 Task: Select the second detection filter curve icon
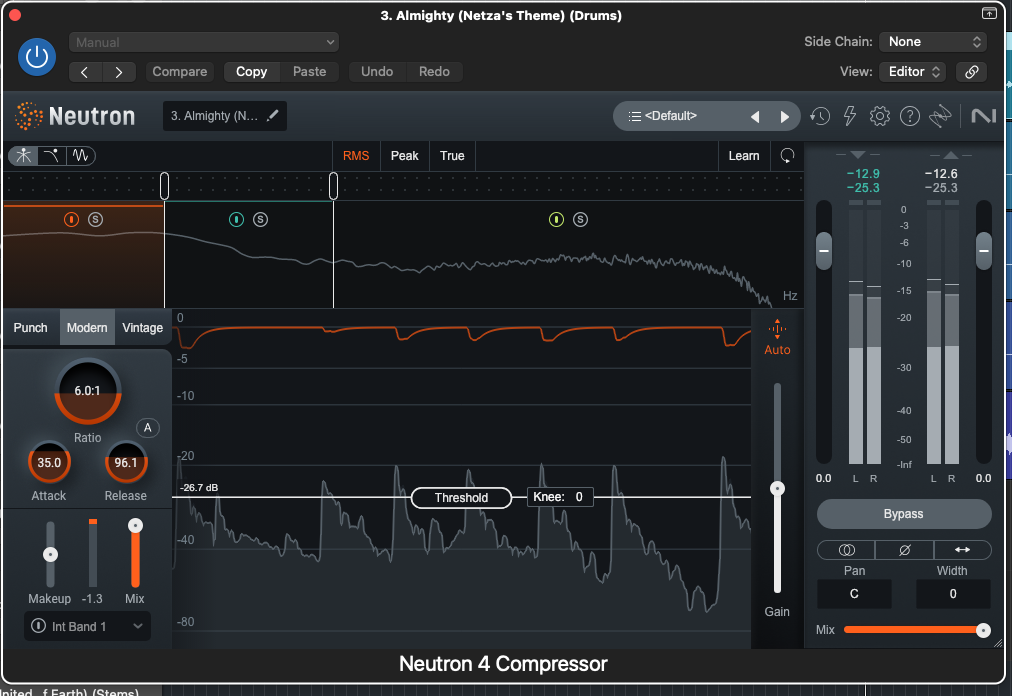(52, 156)
